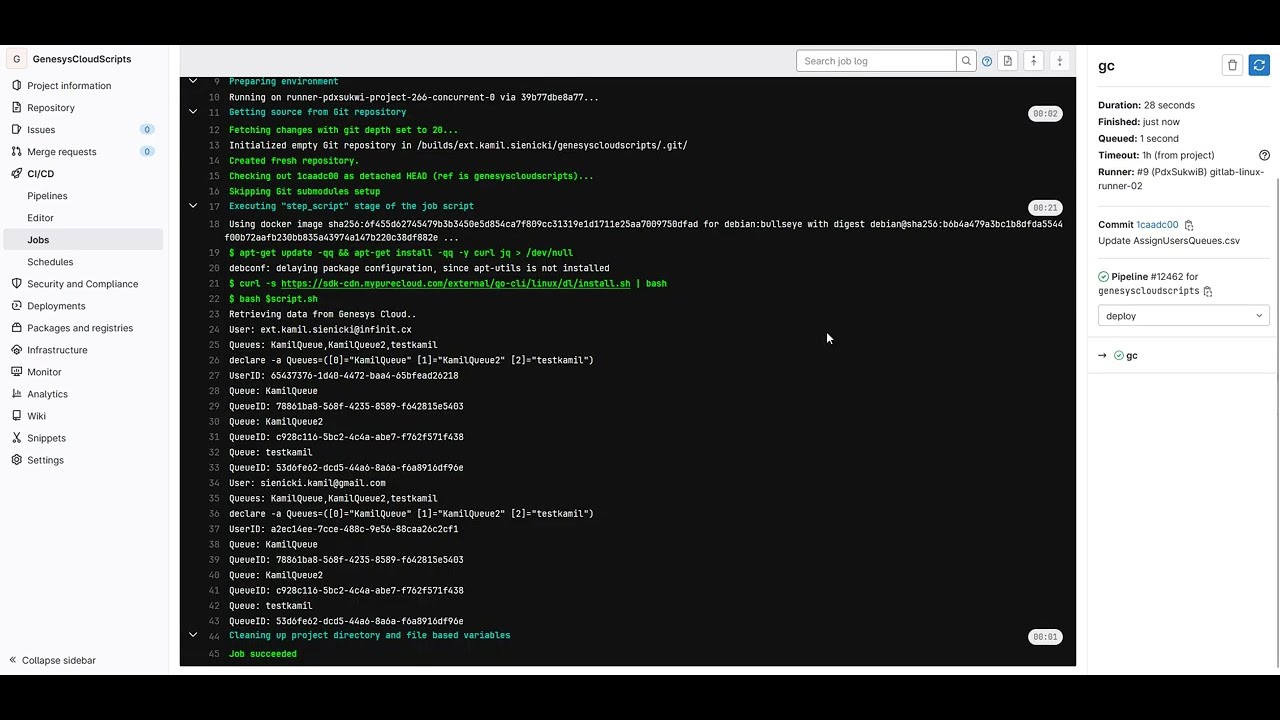Click the Timeout help question icon
The image size is (1280, 720).
[x=1264, y=155]
